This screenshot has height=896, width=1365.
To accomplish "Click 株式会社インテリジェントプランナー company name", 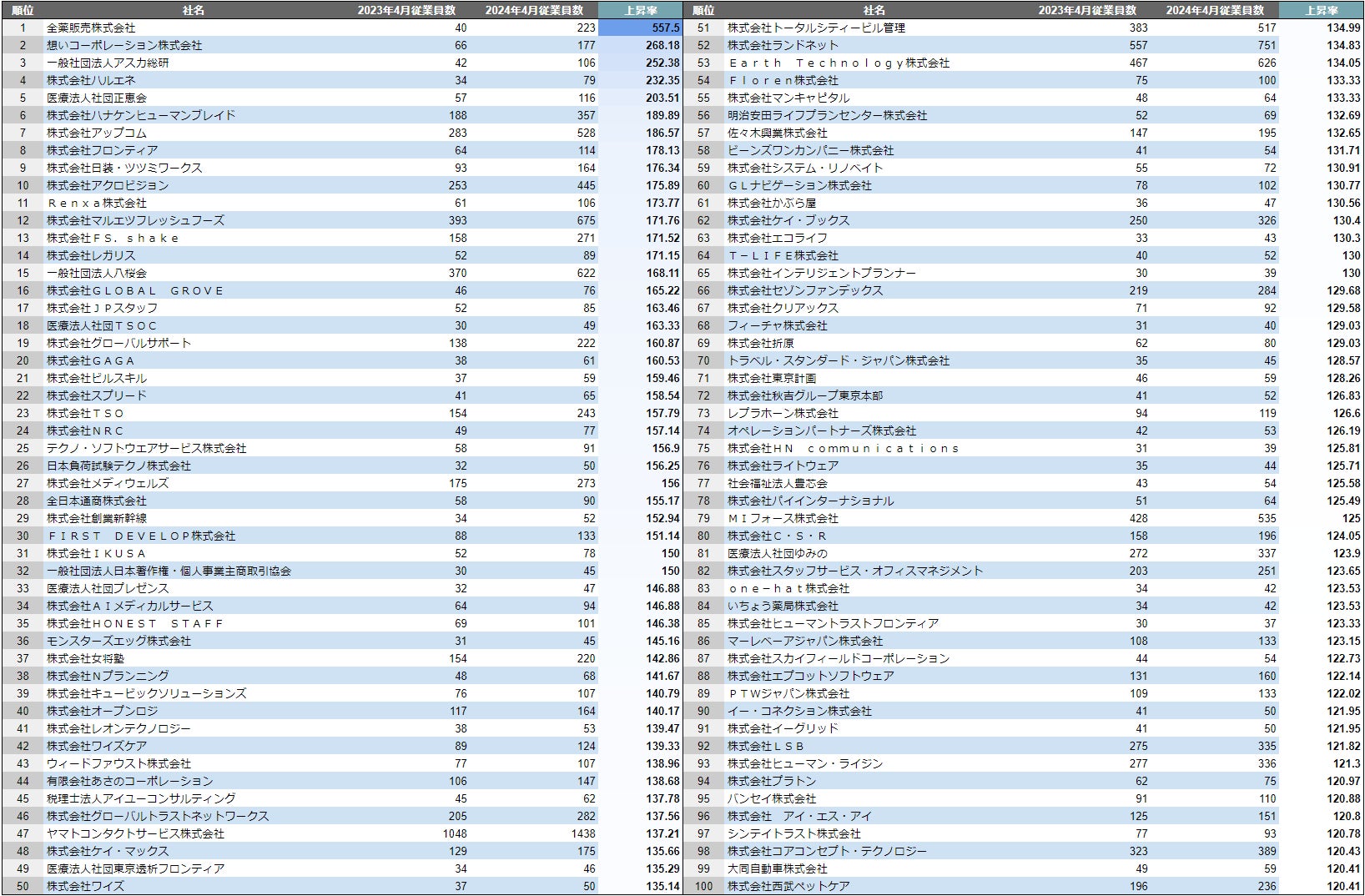I will (x=822, y=273).
